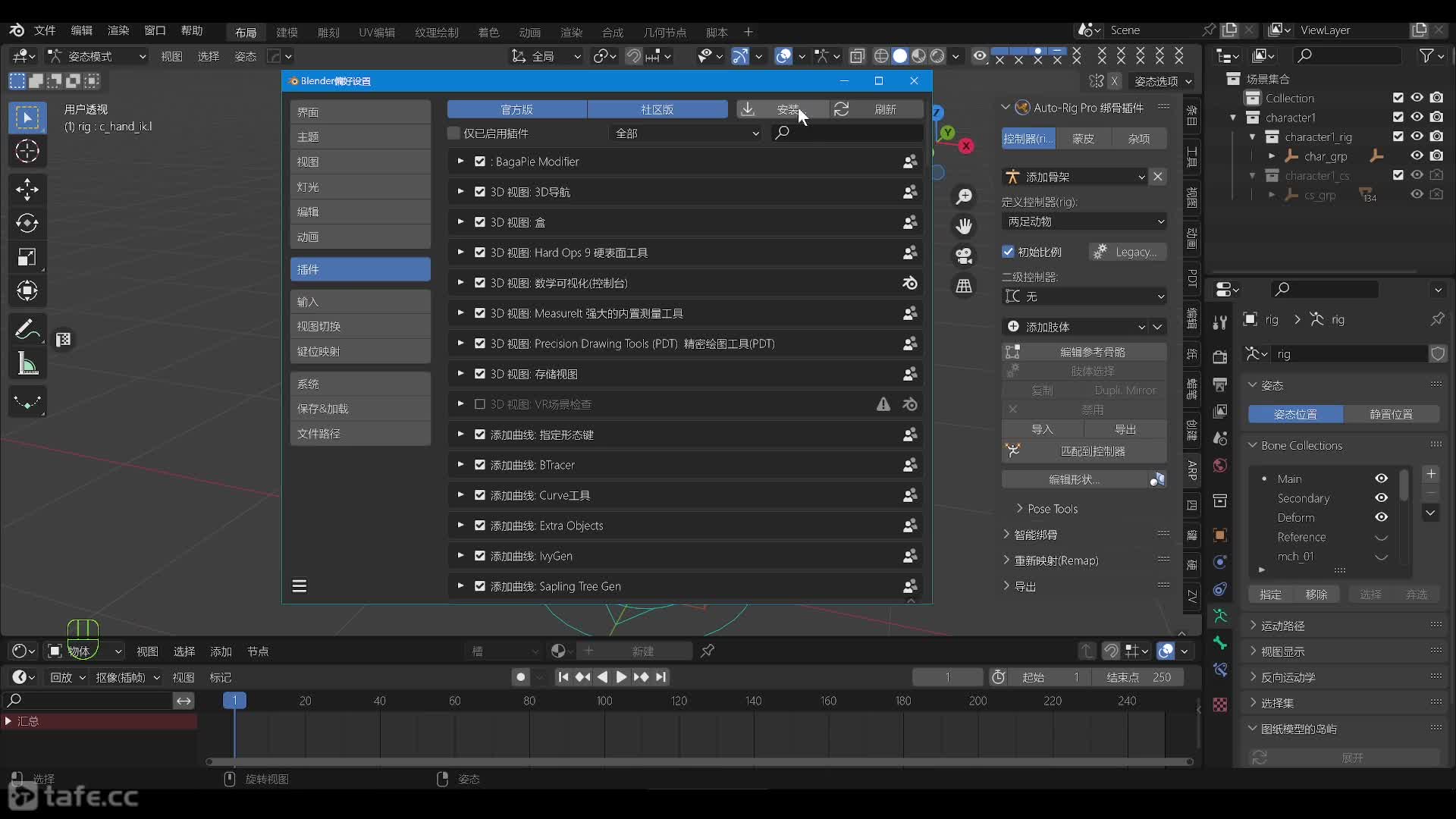Disable the BagaPie Modifier addon checkbox
The height and width of the screenshot is (819, 1456).
480,162
